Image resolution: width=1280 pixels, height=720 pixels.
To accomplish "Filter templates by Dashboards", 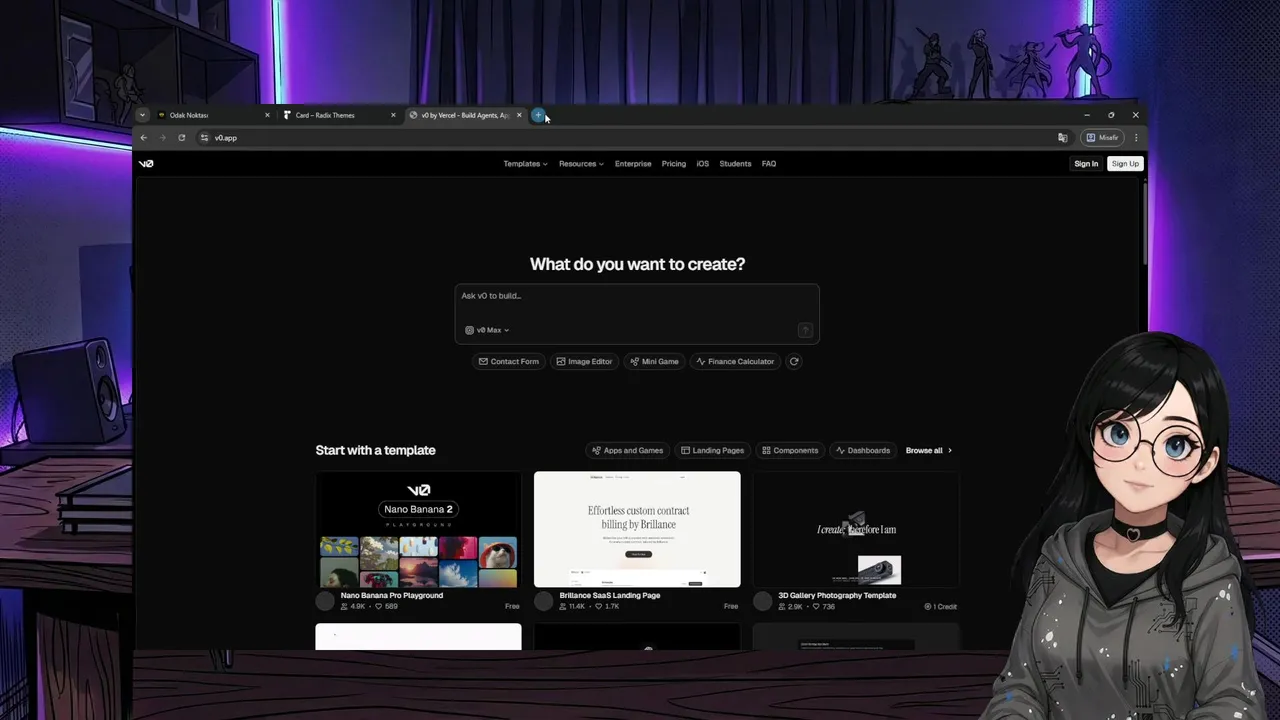I will 863,450.
